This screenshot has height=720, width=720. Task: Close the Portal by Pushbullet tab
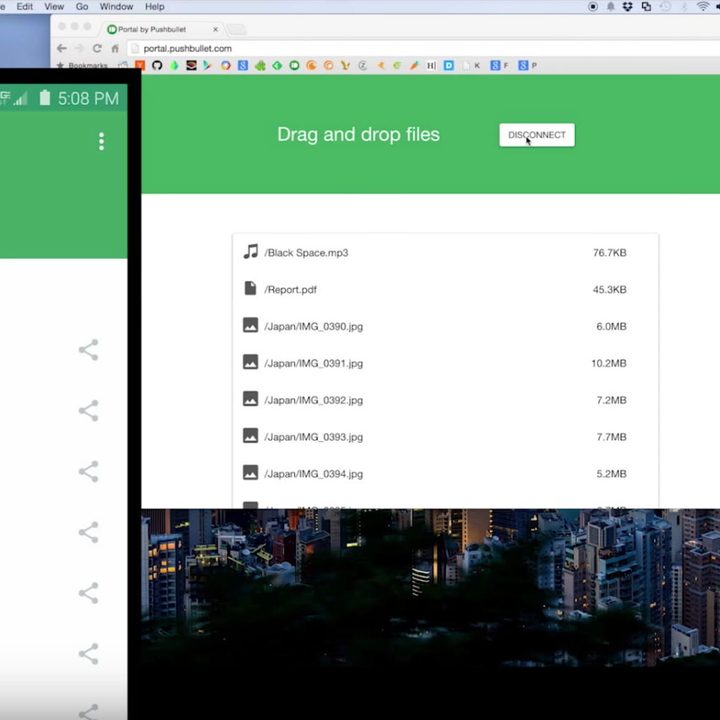pyautogui.click(x=215, y=29)
